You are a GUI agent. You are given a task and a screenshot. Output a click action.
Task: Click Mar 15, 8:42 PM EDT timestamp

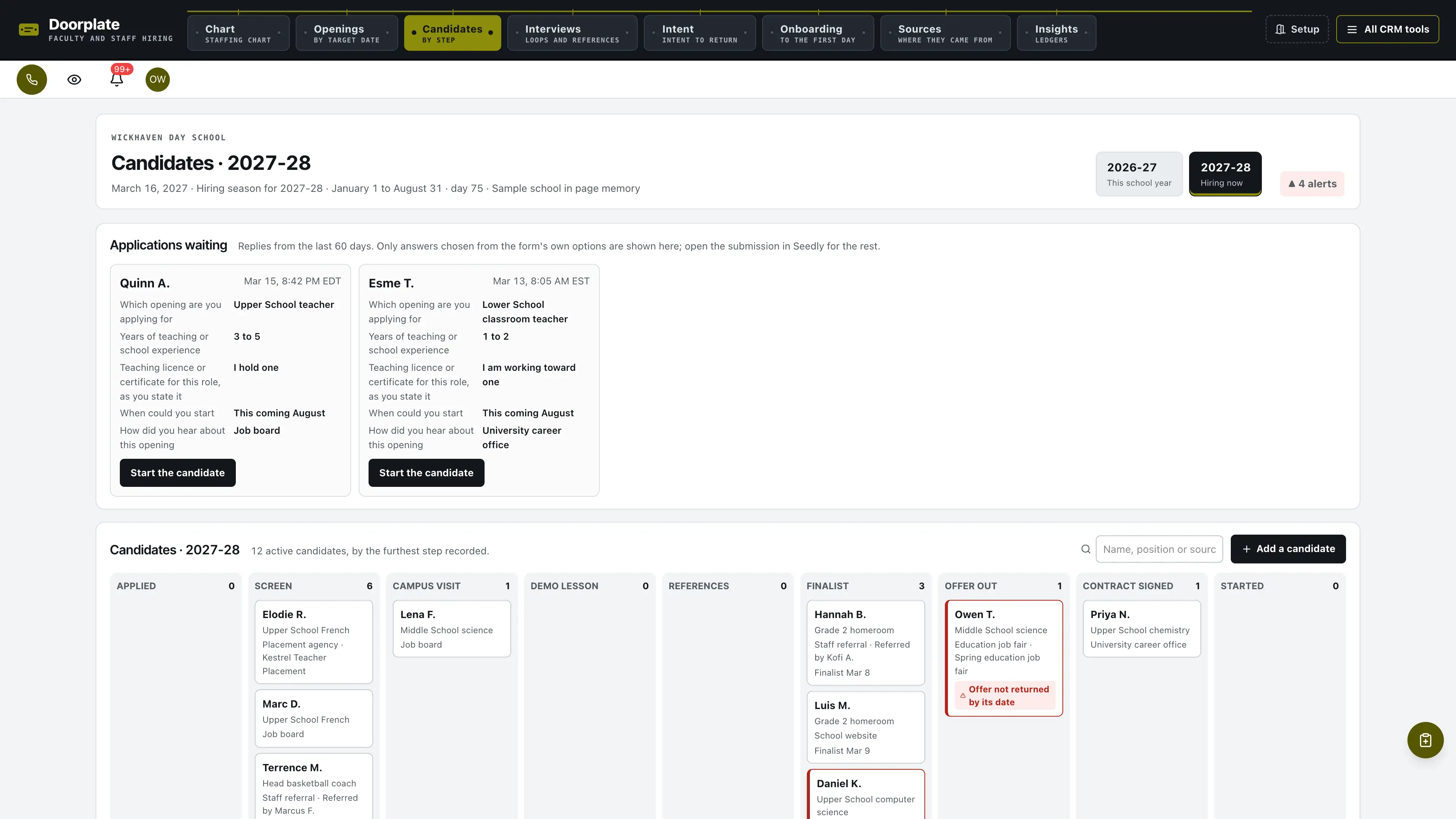292,281
